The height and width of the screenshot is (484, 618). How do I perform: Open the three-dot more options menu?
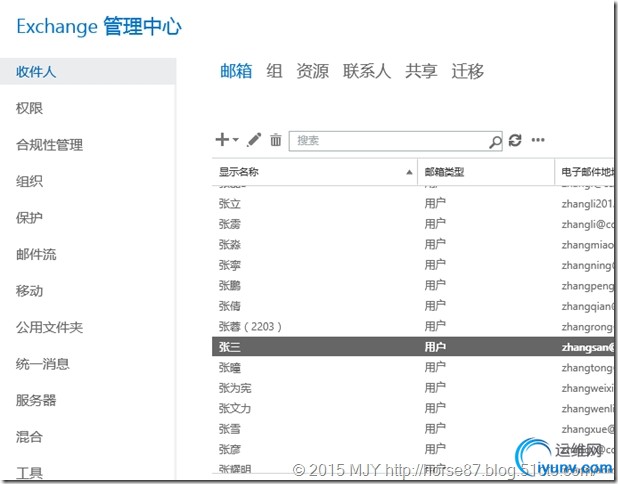(538, 140)
